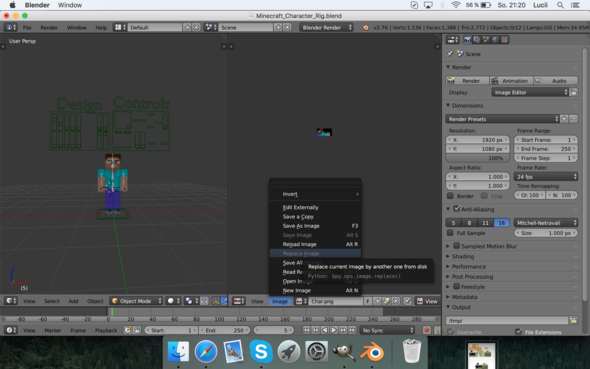590x369 pixels.
Task: Enable the Border checkbox
Action: [x=450, y=196]
